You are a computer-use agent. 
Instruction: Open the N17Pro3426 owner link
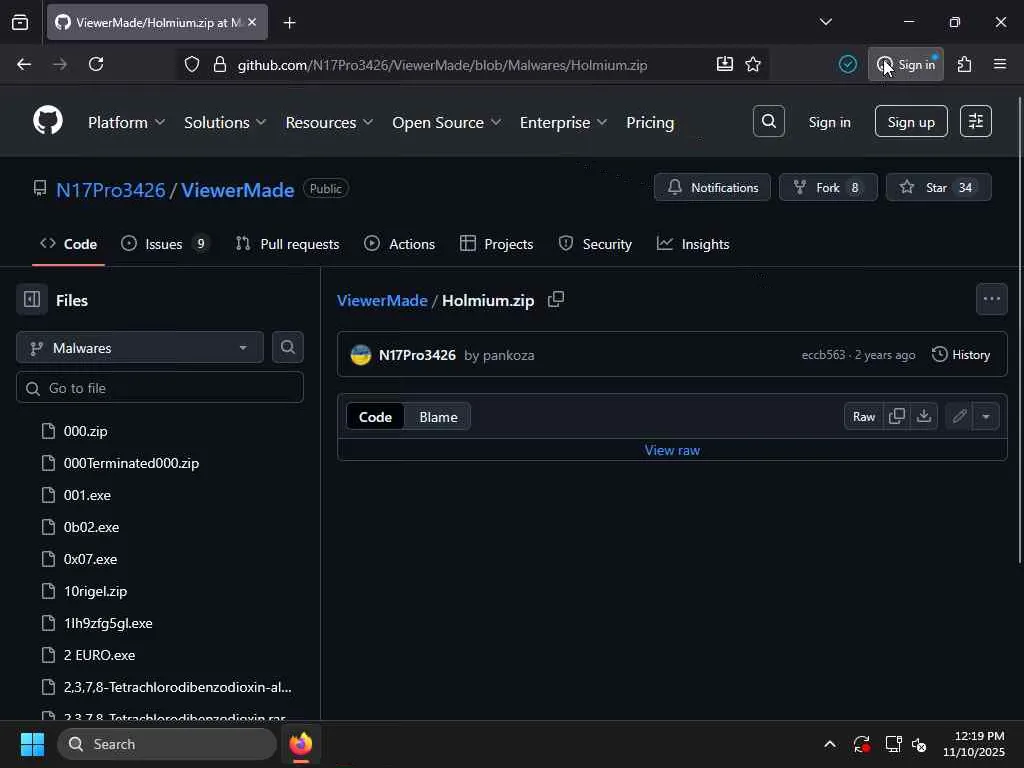110,190
